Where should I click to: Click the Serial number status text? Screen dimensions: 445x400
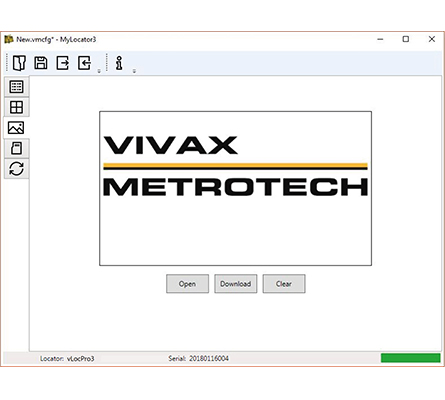198,359
